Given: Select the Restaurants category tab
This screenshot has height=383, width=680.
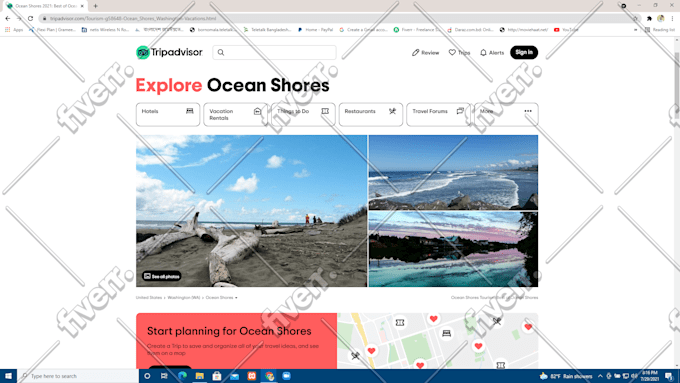Looking at the screenshot, I should tap(371, 115).
